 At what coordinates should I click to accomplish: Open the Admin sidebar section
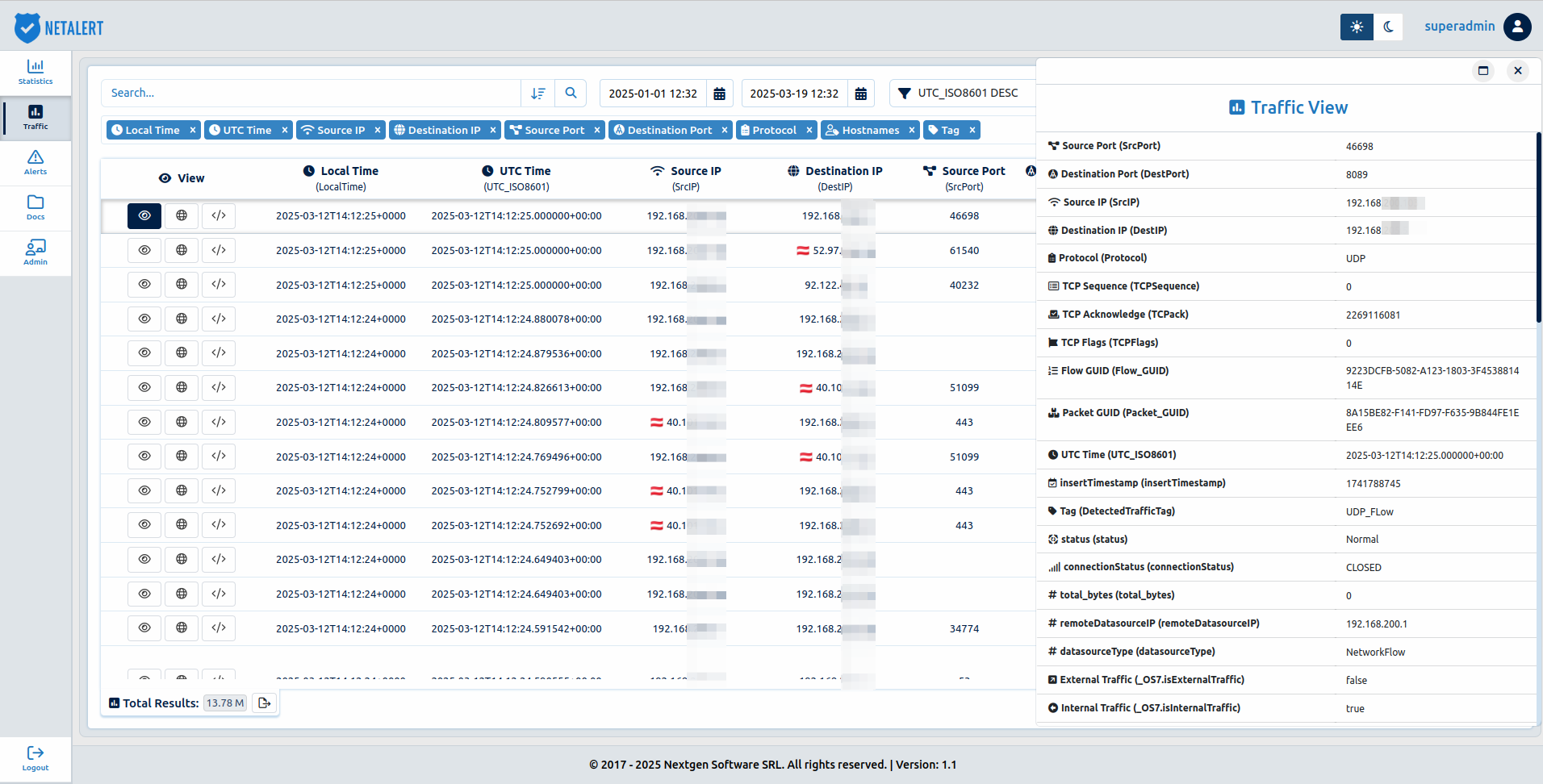coord(36,253)
